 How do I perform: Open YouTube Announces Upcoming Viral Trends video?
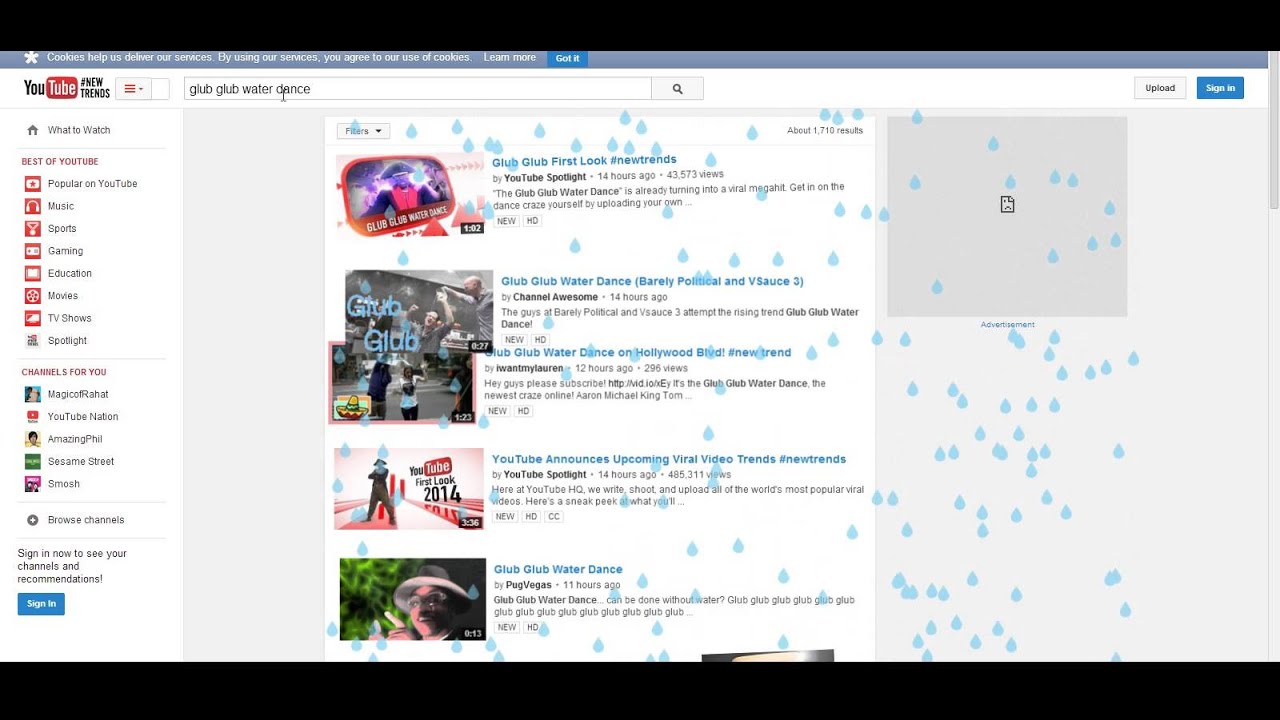point(669,460)
